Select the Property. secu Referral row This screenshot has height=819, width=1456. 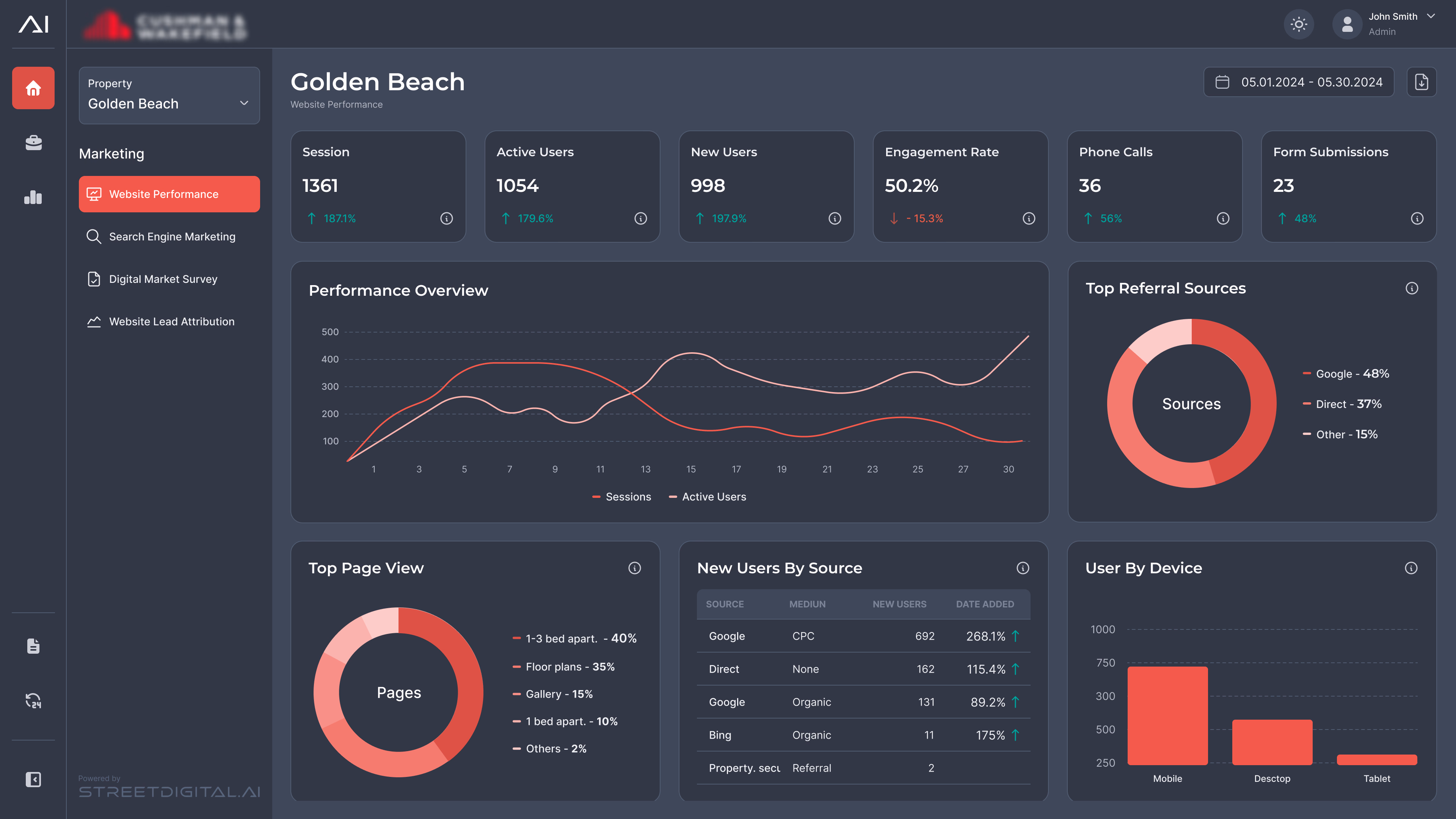(x=864, y=767)
